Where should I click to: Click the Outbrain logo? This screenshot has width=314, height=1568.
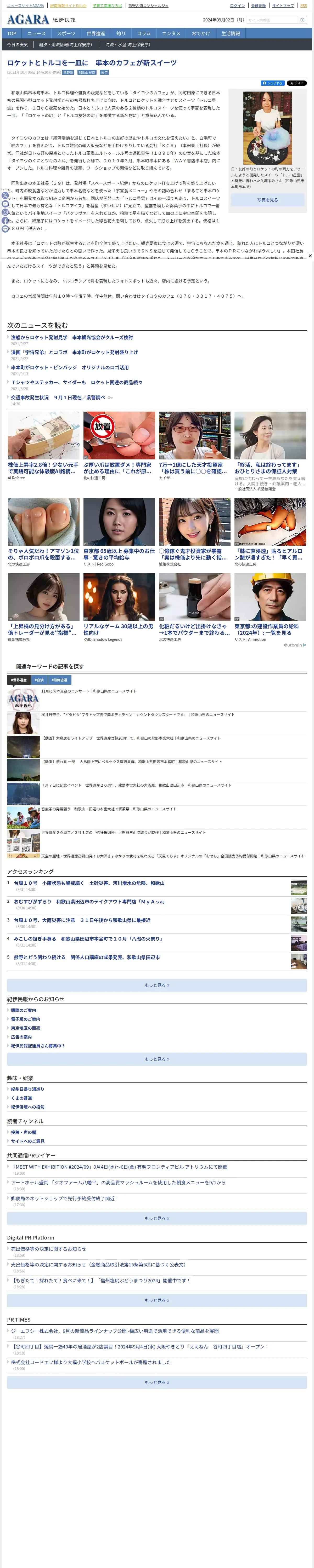pyautogui.click(x=295, y=645)
